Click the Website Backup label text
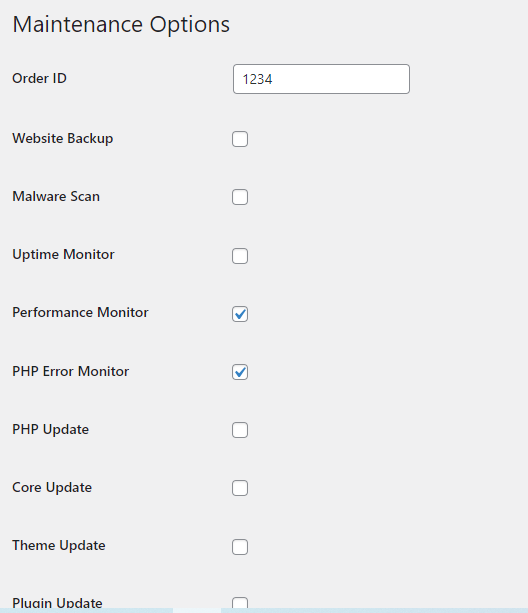This screenshot has width=528, height=613. (63, 138)
